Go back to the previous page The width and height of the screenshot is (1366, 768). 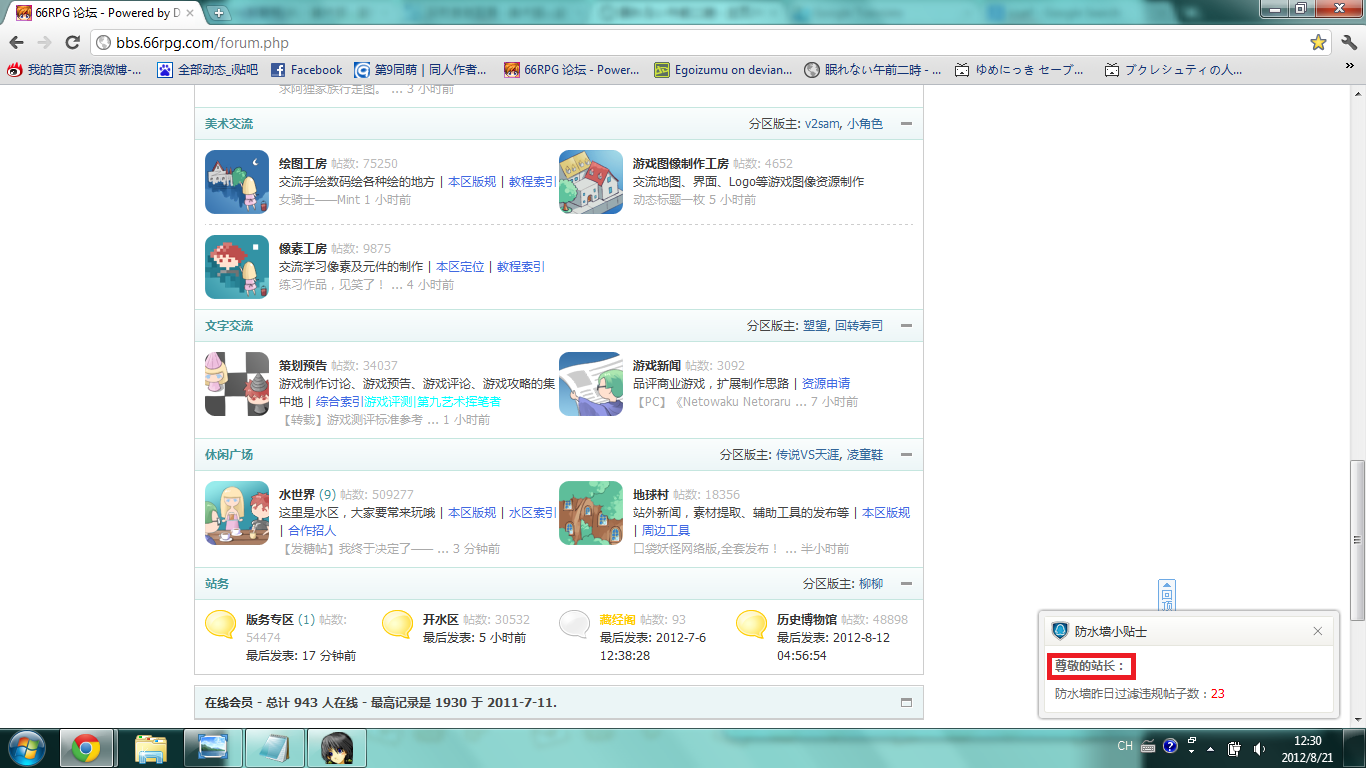pyautogui.click(x=16, y=42)
